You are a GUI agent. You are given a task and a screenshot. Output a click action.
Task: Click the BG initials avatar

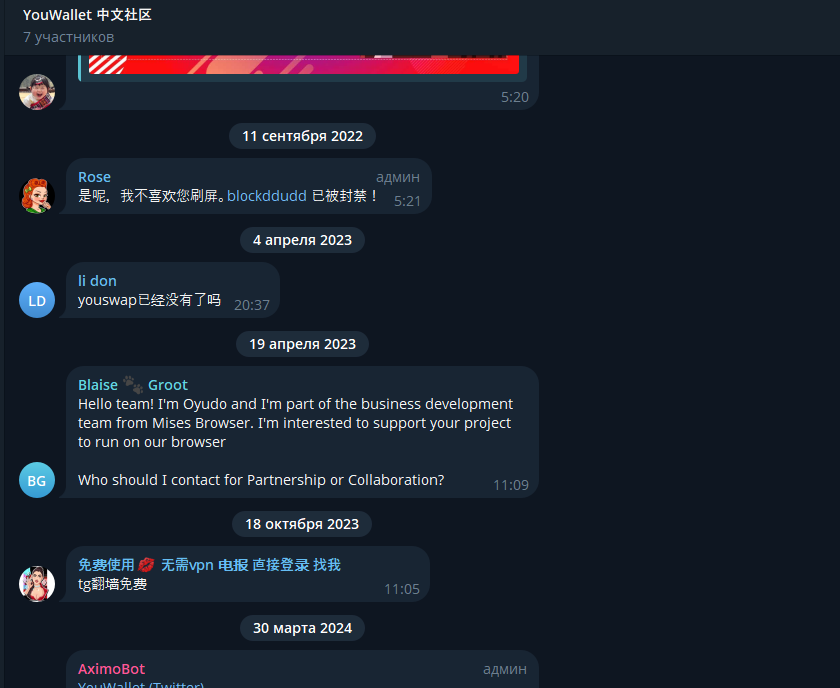tap(37, 480)
